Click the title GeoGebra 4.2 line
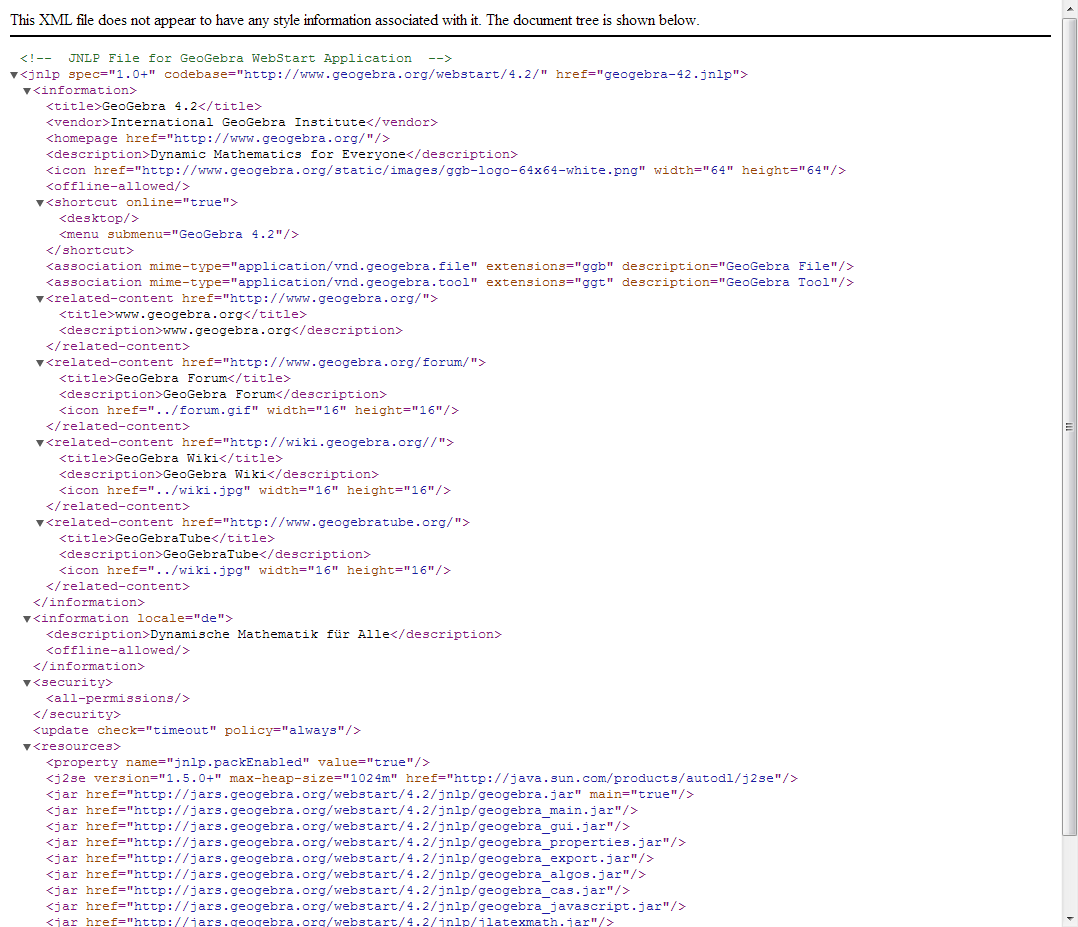 [154, 107]
